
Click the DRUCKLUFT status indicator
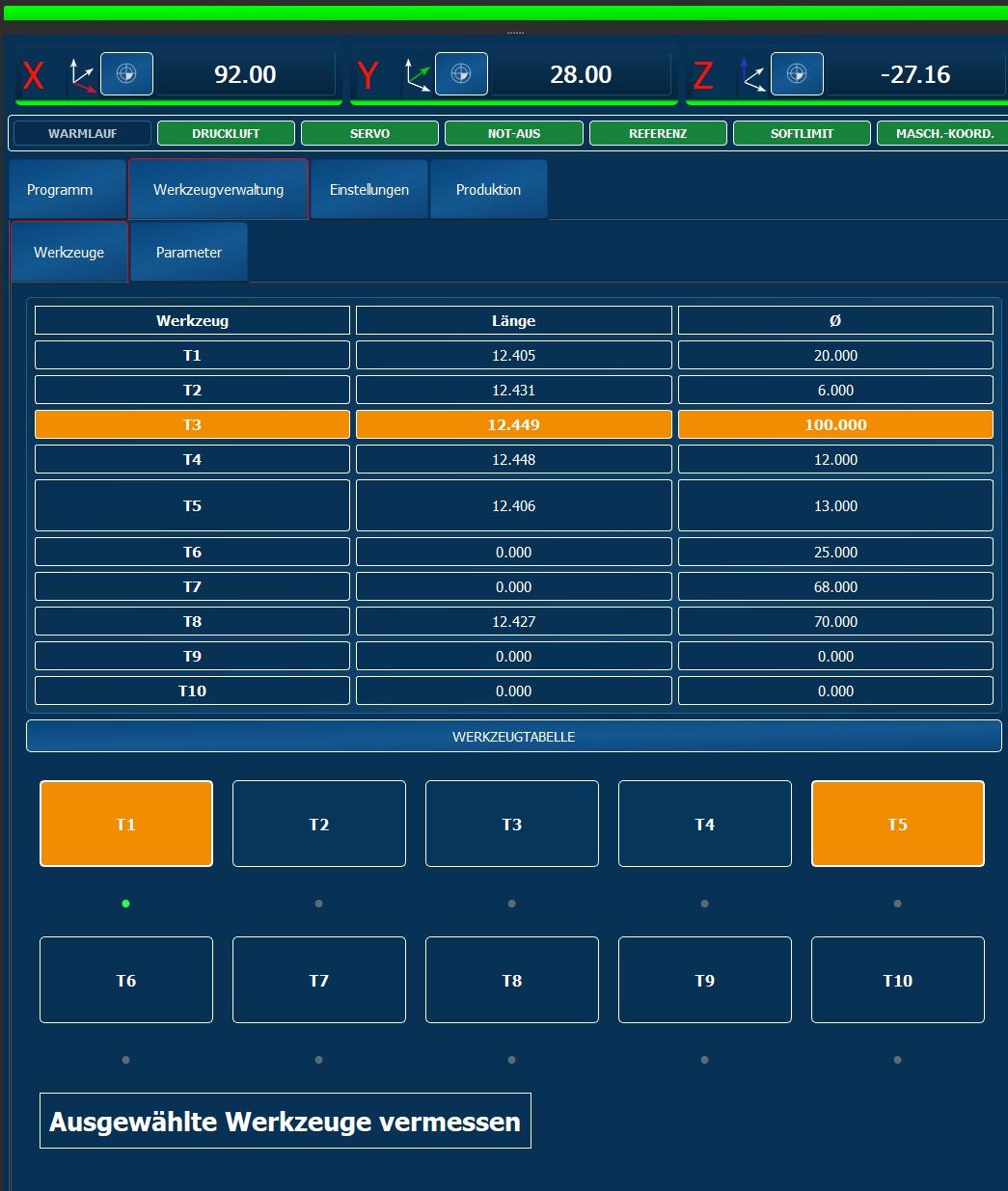226,133
